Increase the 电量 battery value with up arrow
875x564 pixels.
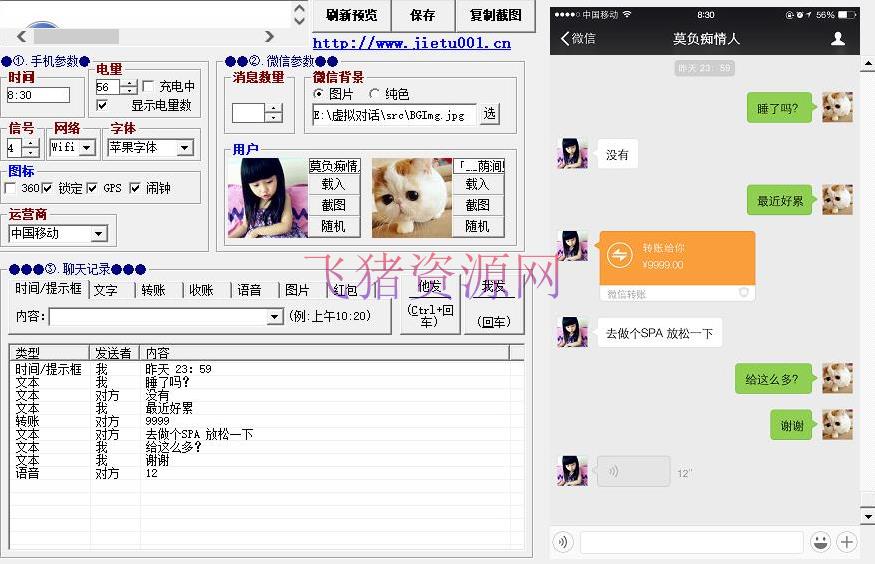129,83
